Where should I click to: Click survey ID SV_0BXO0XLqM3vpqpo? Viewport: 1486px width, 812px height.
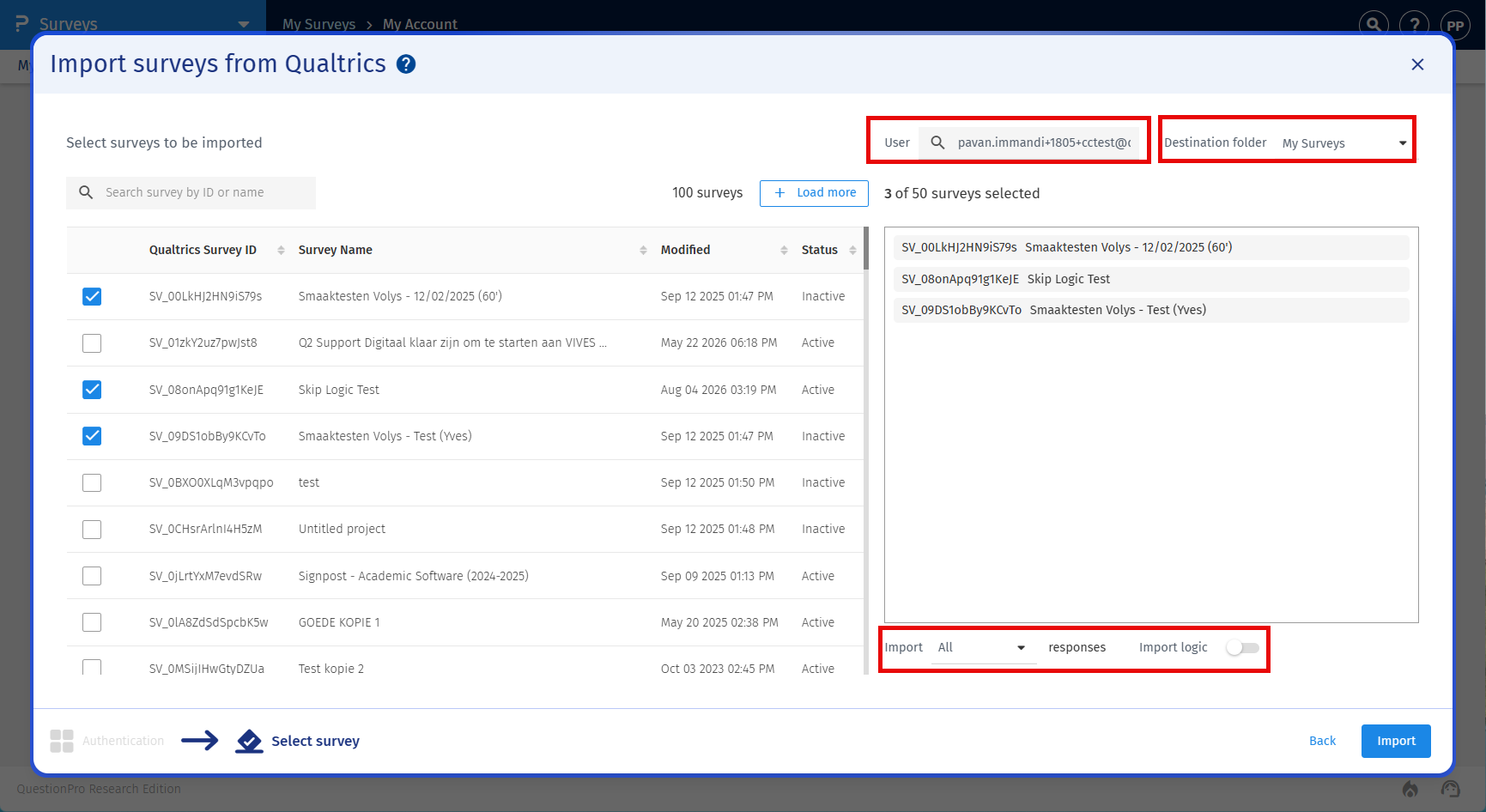click(211, 482)
